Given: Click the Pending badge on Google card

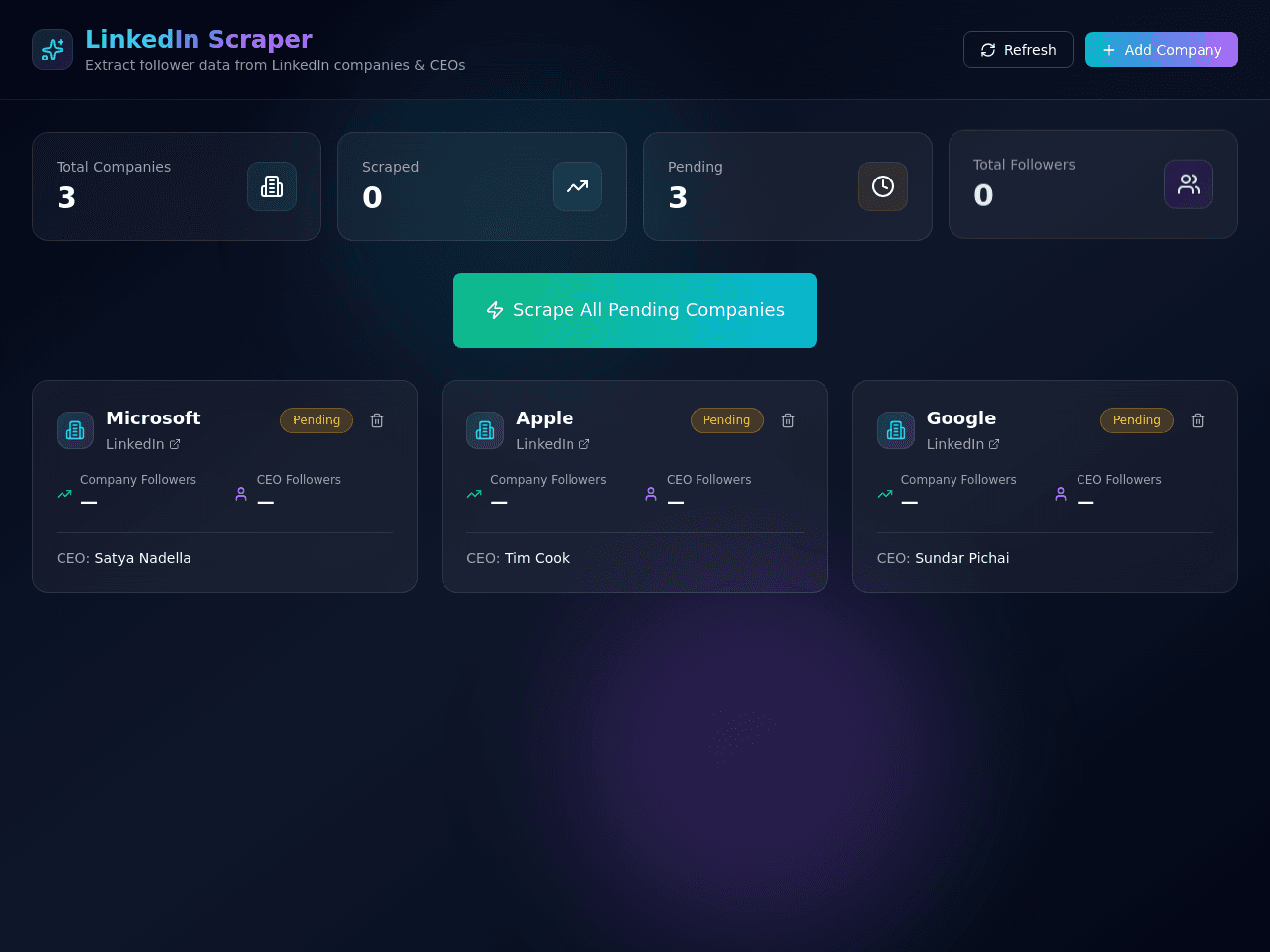Looking at the screenshot, I should 1137,420.
